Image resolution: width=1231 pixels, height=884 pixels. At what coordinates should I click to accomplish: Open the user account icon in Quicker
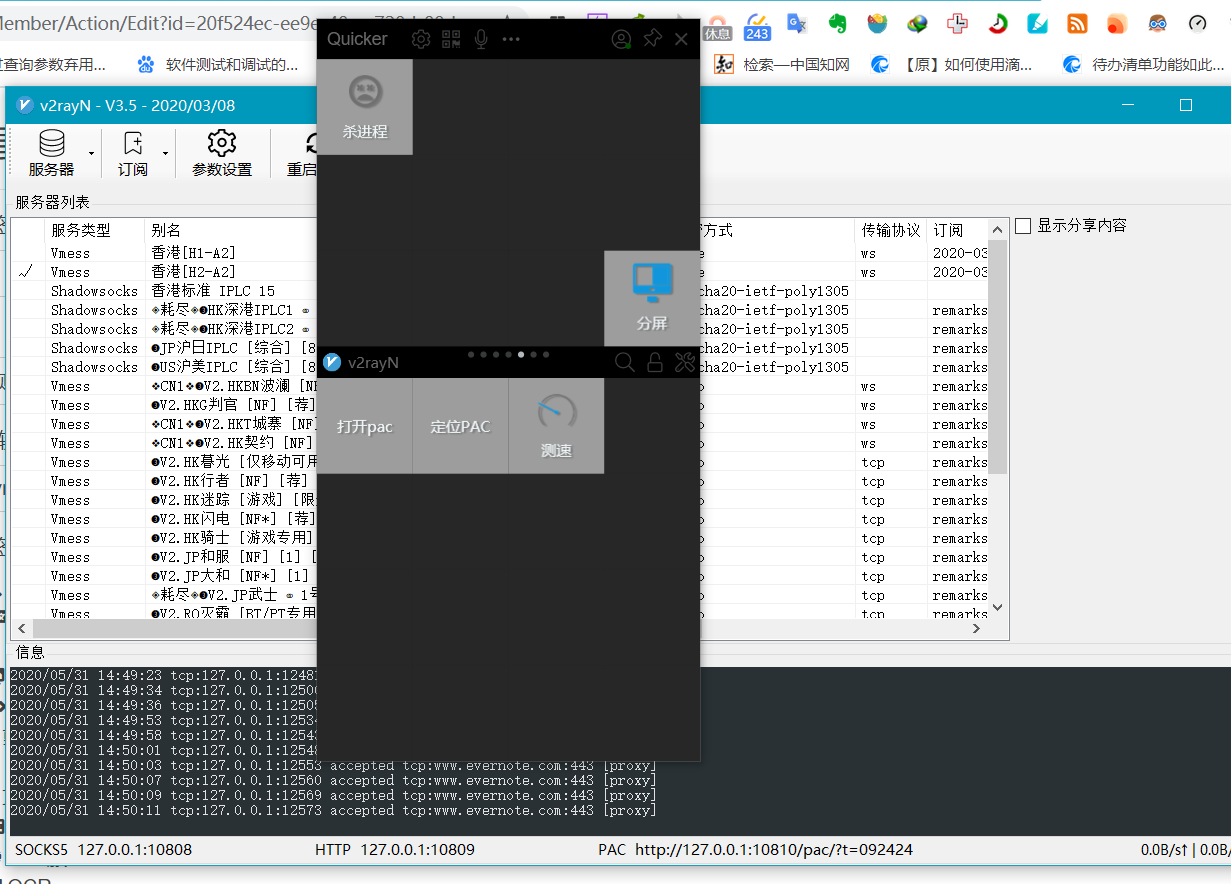click(x=621, y=39)
